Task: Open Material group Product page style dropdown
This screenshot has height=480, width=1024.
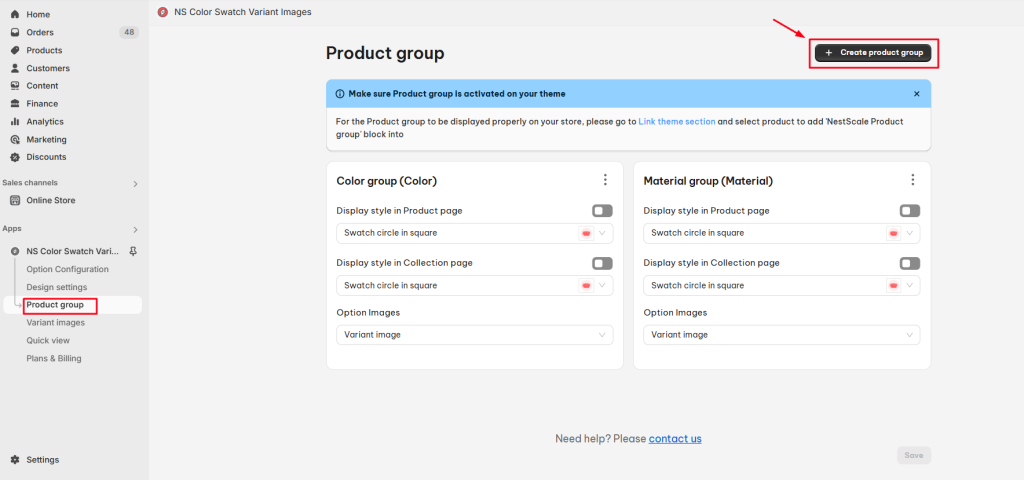Action: pos(782,233)
